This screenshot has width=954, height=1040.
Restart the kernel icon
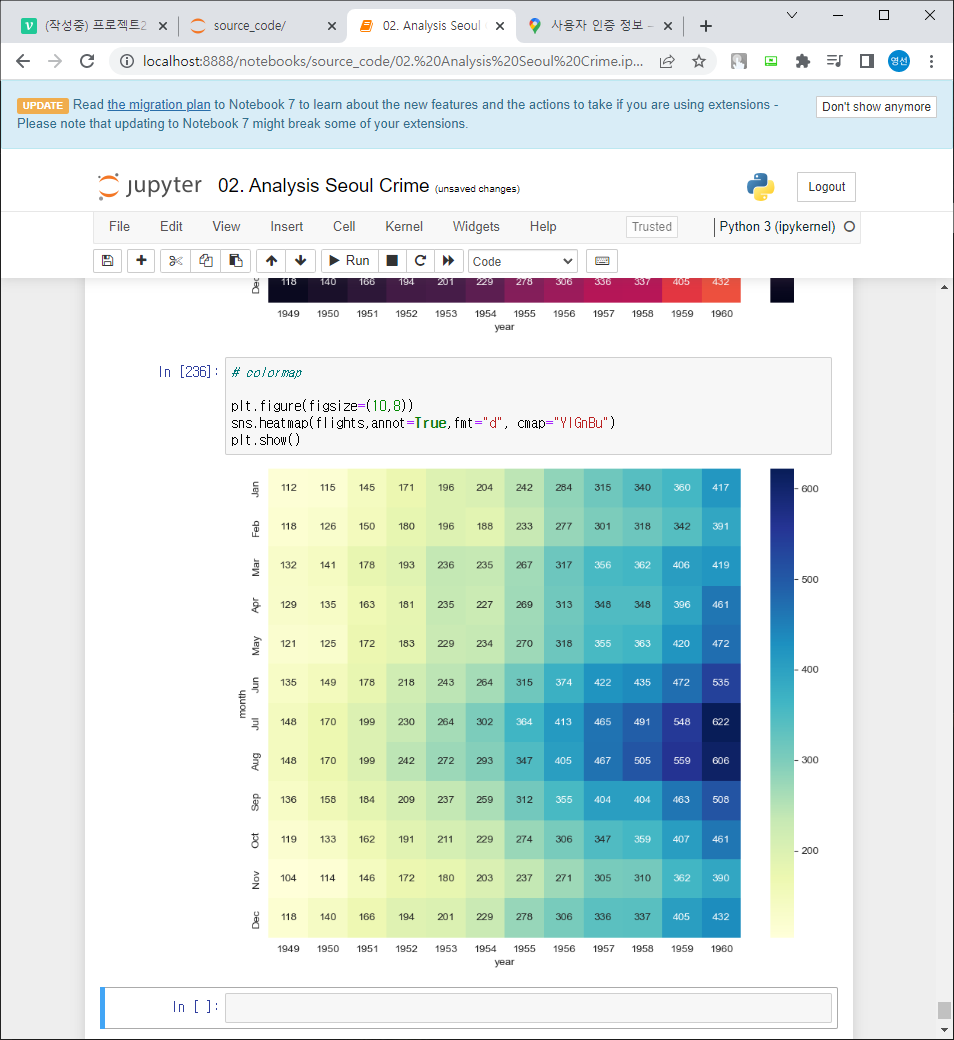[x=420, y=261]
